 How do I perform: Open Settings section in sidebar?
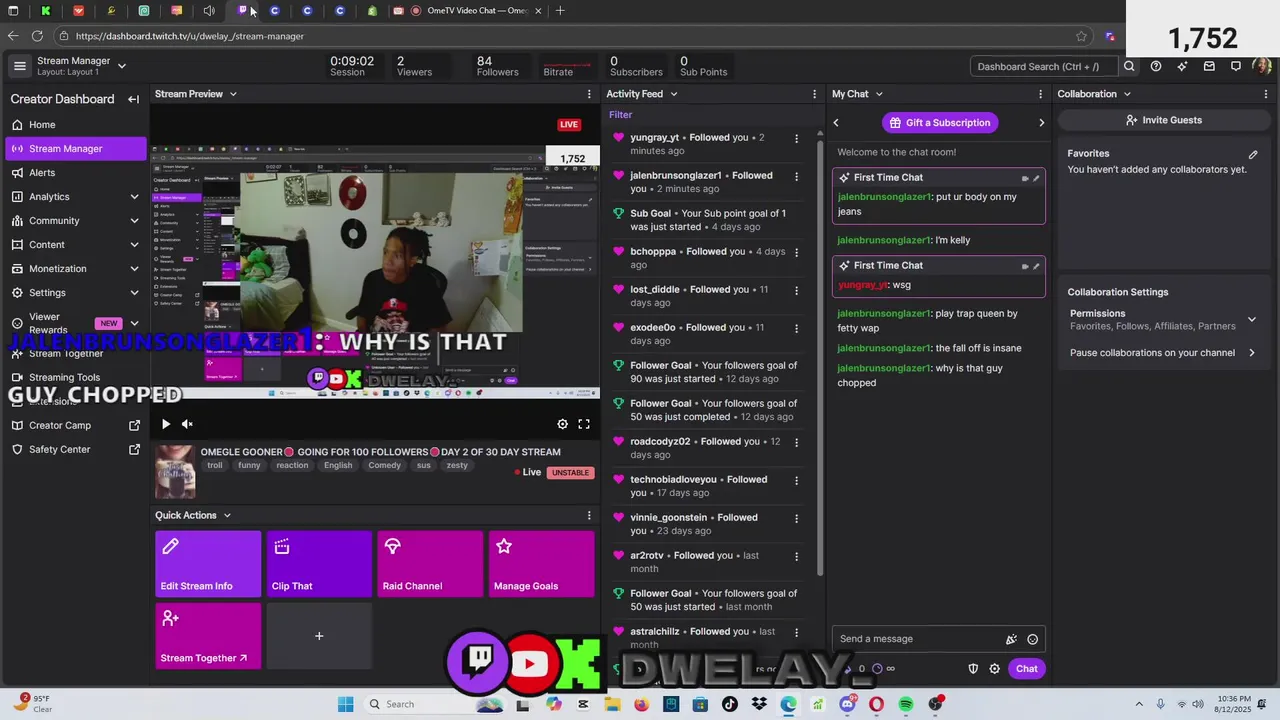[75, 293]
